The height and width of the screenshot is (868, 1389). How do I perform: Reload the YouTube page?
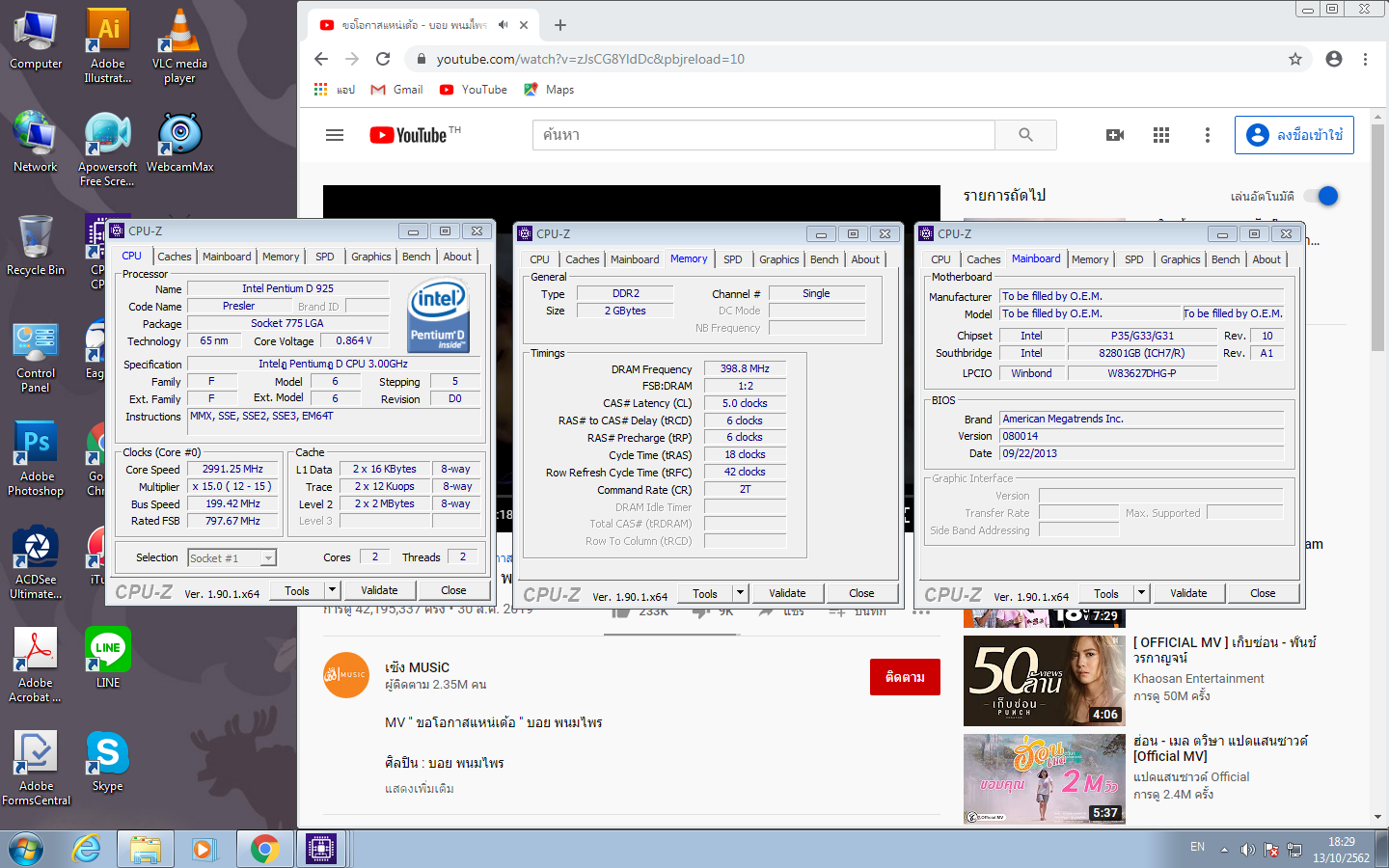pyautogui.click(x=383, y=59)
